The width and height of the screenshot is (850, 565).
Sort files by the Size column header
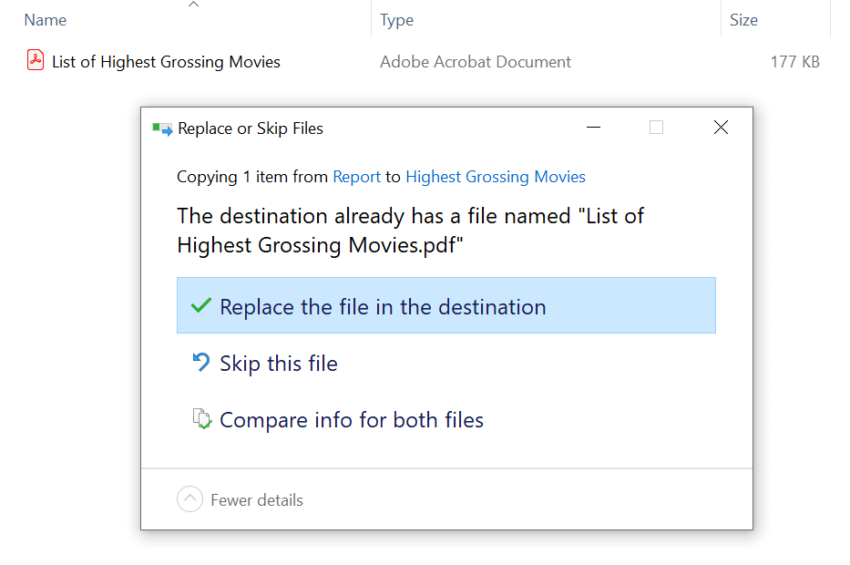(x=743, y=20)
